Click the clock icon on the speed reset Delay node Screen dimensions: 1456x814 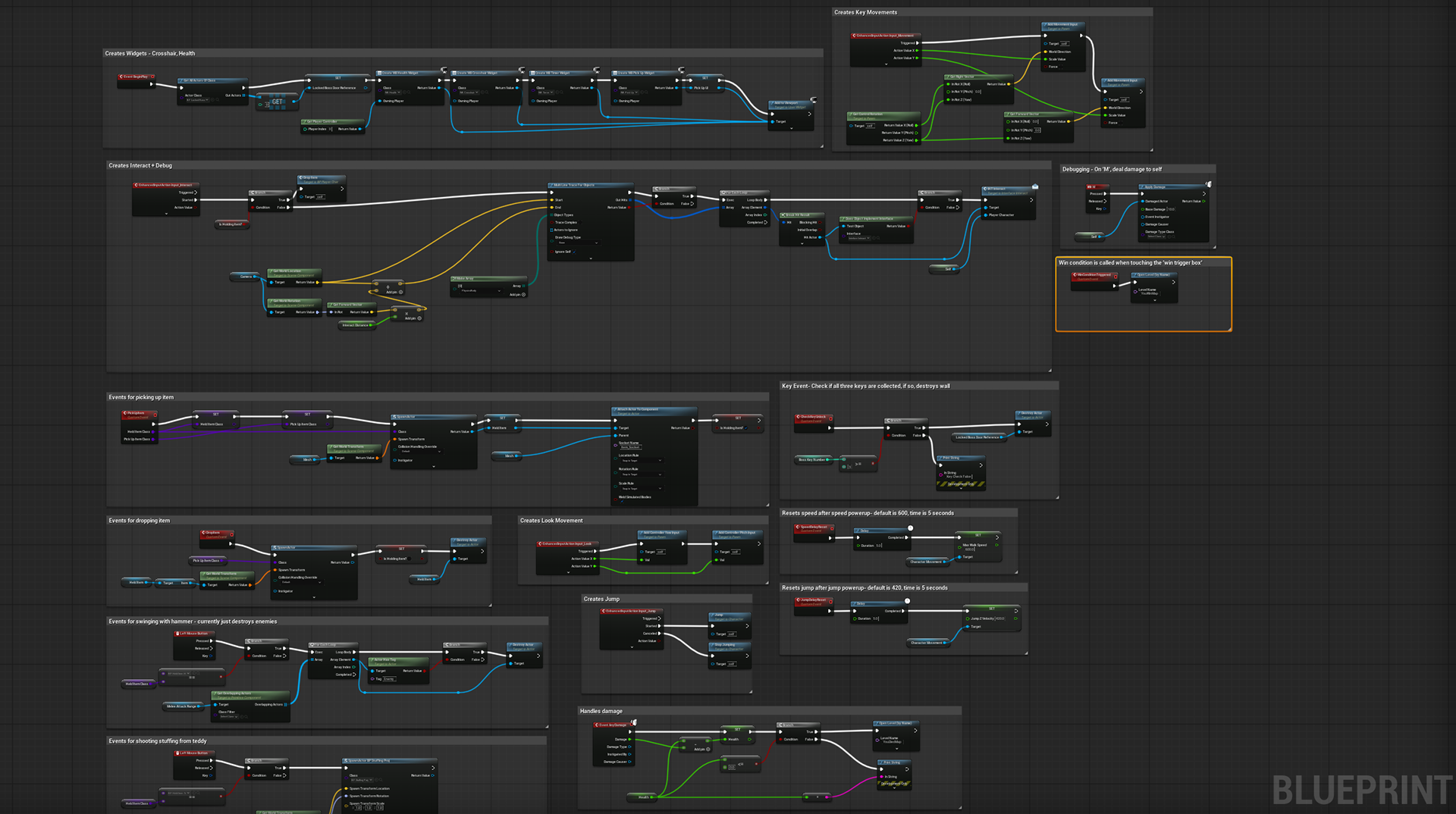(x=910, y=528)
